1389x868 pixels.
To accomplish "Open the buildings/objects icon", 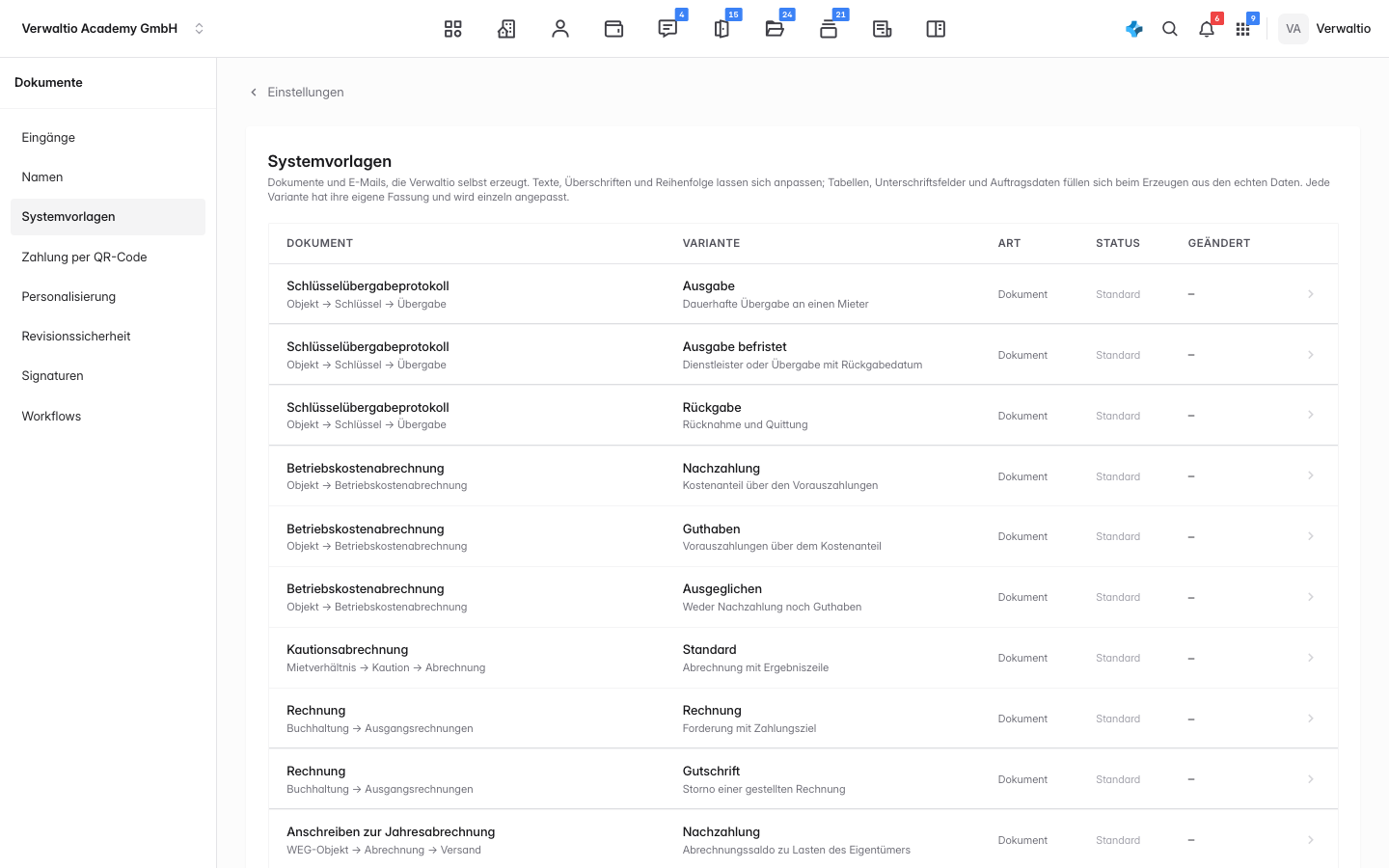I will click(506, 29).
